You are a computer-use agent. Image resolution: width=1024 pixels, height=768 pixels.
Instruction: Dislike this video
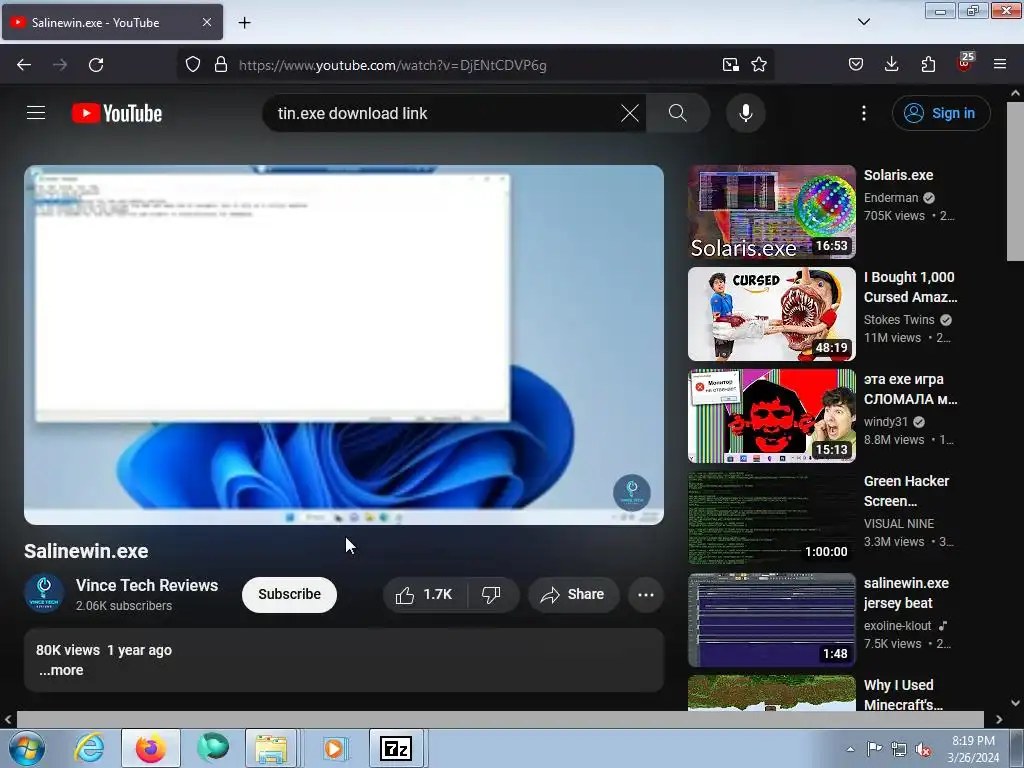[x=492, y=594]
